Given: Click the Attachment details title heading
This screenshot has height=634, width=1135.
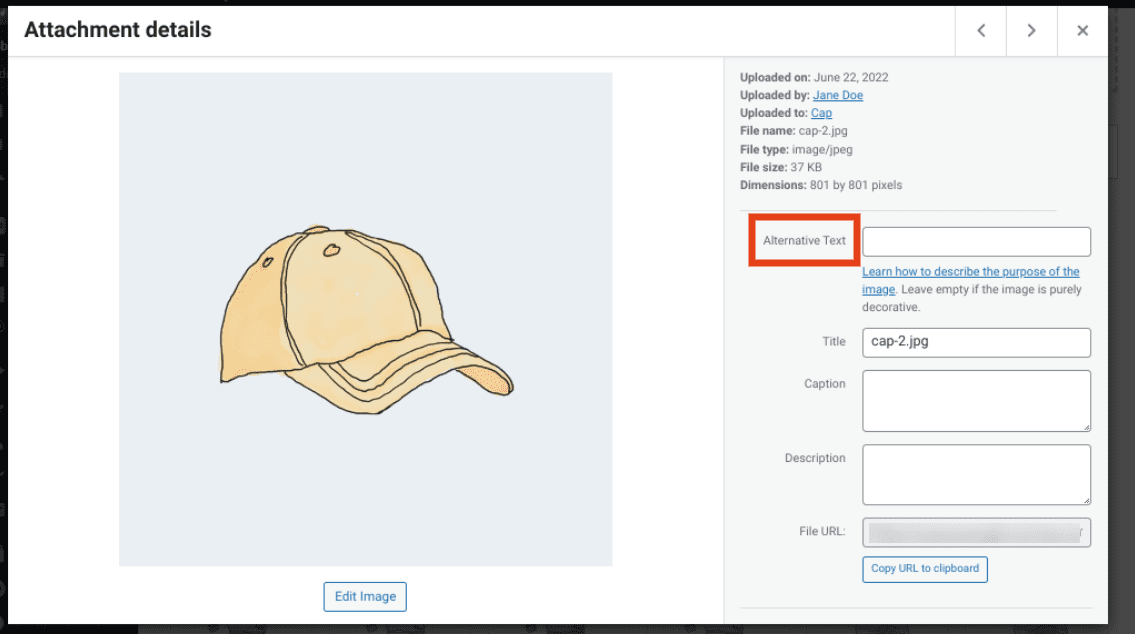Looking at the screenshot, I should (x=117, y=30).
